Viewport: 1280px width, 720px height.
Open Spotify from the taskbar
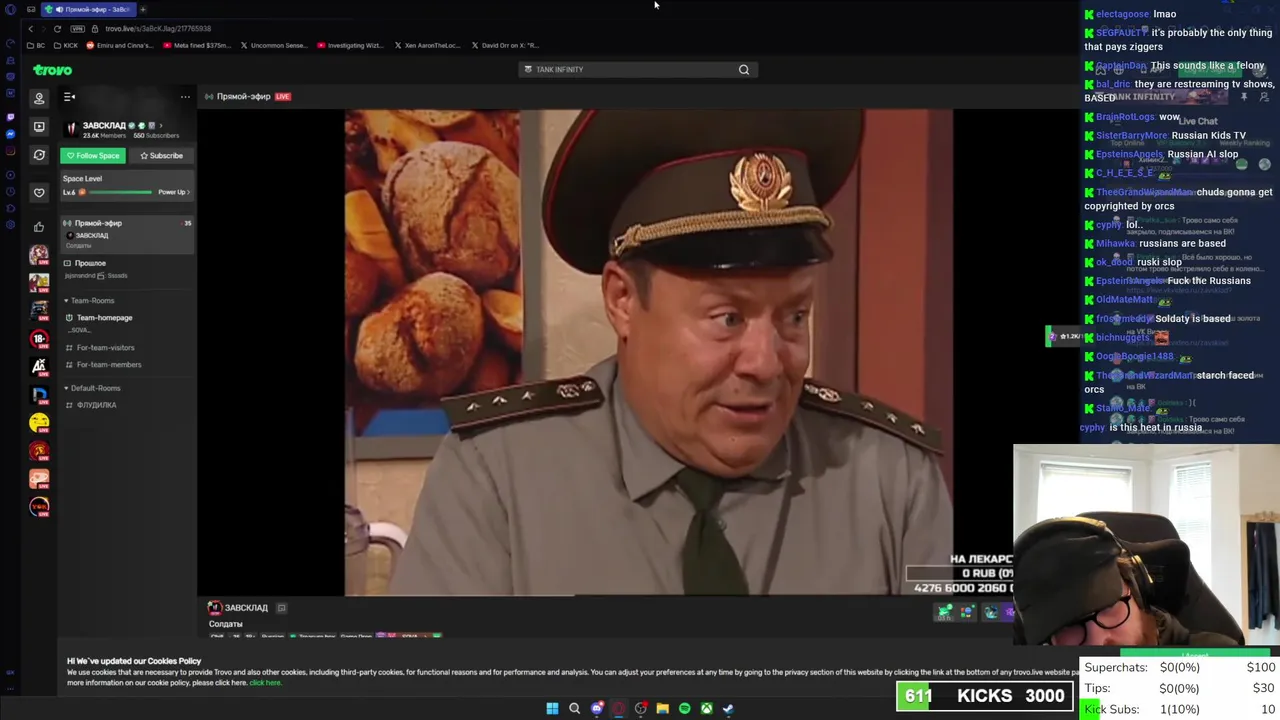[x=684, y=708]
